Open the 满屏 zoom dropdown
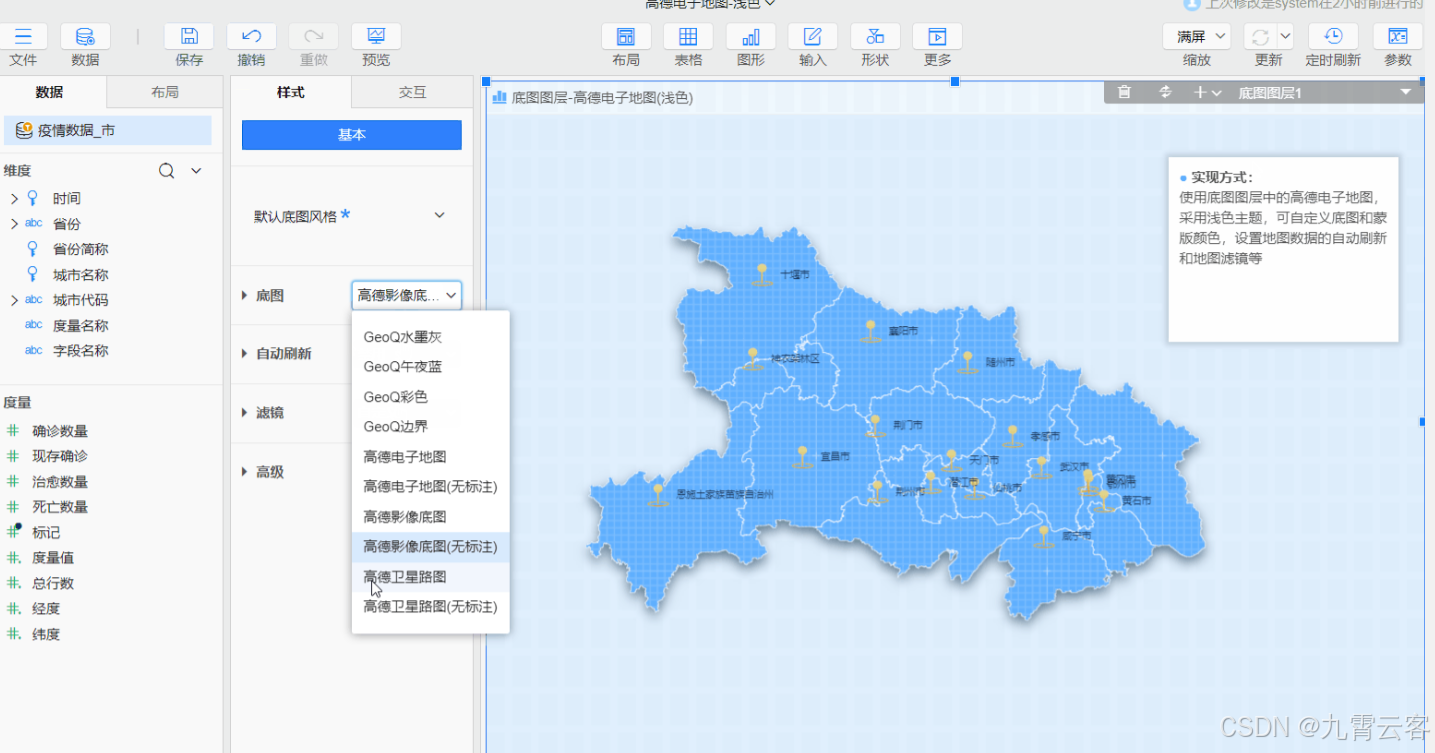 (x=1196, y=37)
